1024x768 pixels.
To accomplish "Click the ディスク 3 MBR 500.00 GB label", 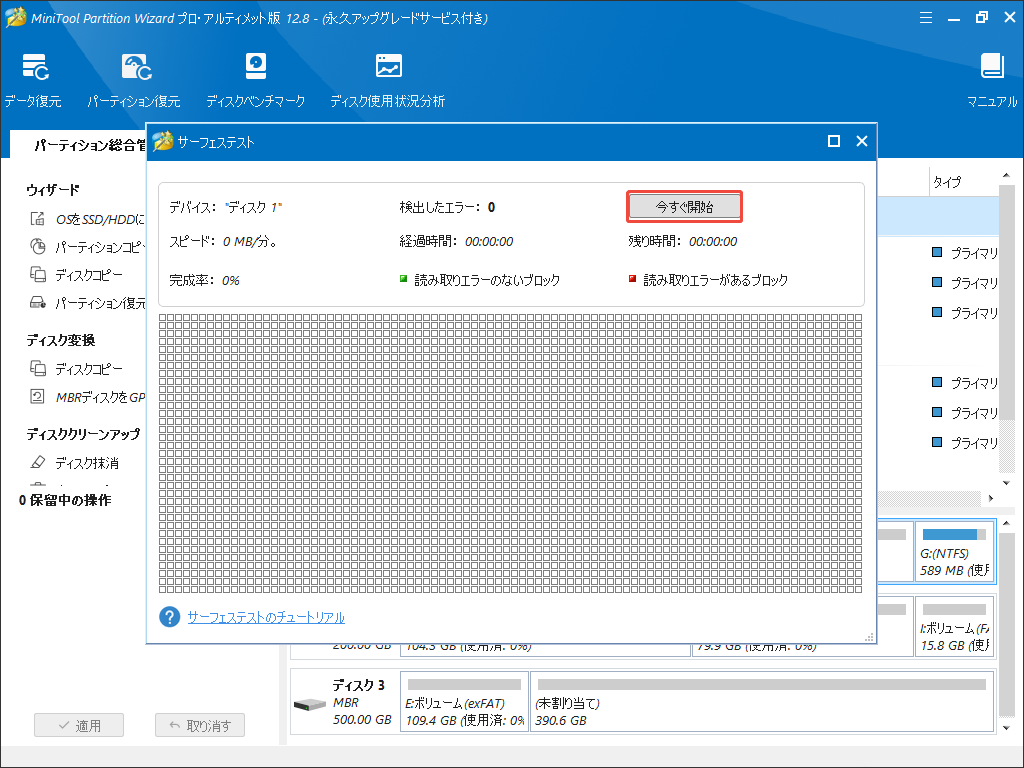I will [x=362, y=702].
